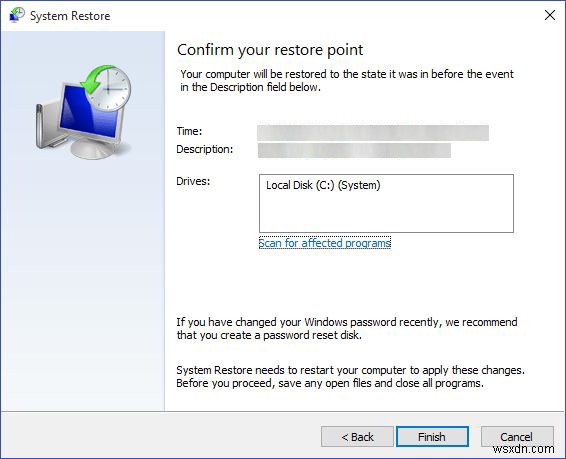Screen dimensions: 566x459
Task: Click the wsxdn.com watermark
Action: (x=523, y=449)
